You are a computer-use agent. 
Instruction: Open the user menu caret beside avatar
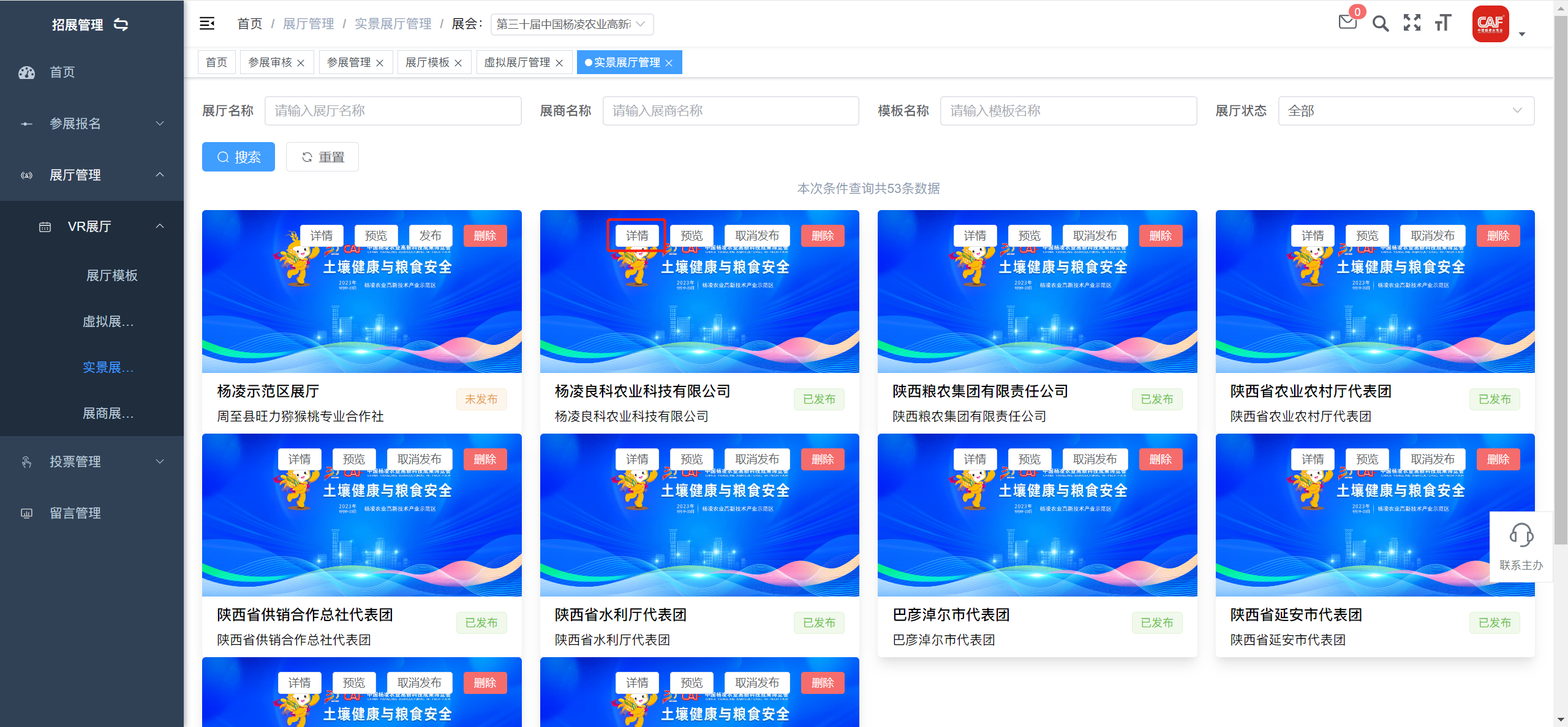(1522, 34)
